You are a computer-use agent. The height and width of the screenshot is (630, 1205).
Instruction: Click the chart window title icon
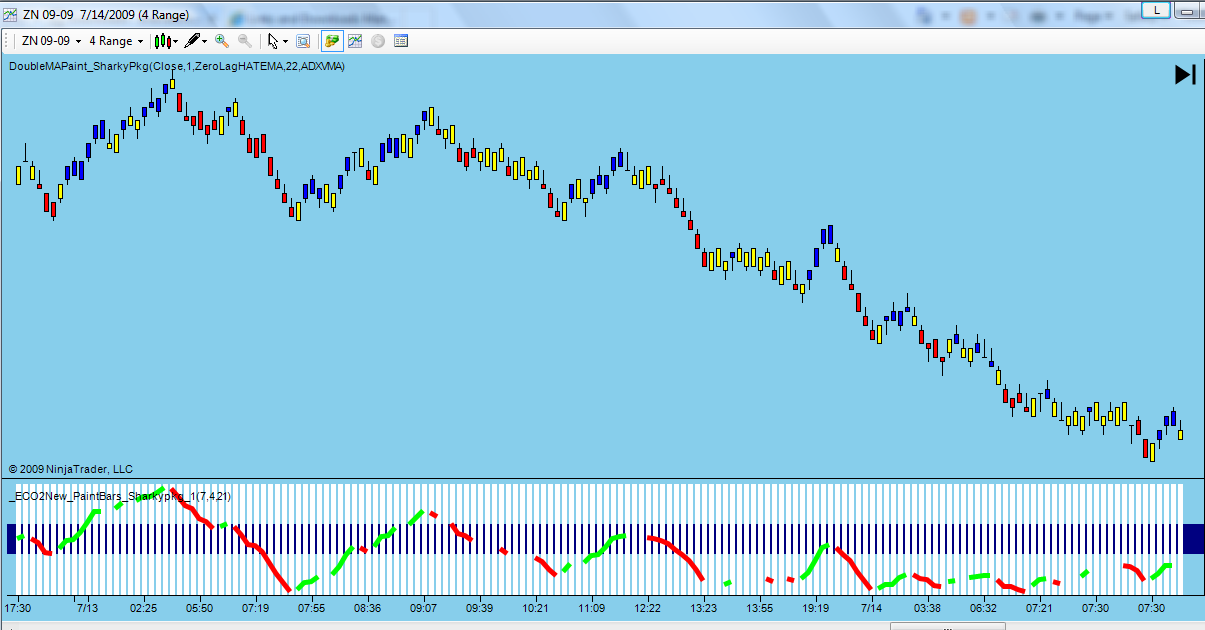point(10,13)
